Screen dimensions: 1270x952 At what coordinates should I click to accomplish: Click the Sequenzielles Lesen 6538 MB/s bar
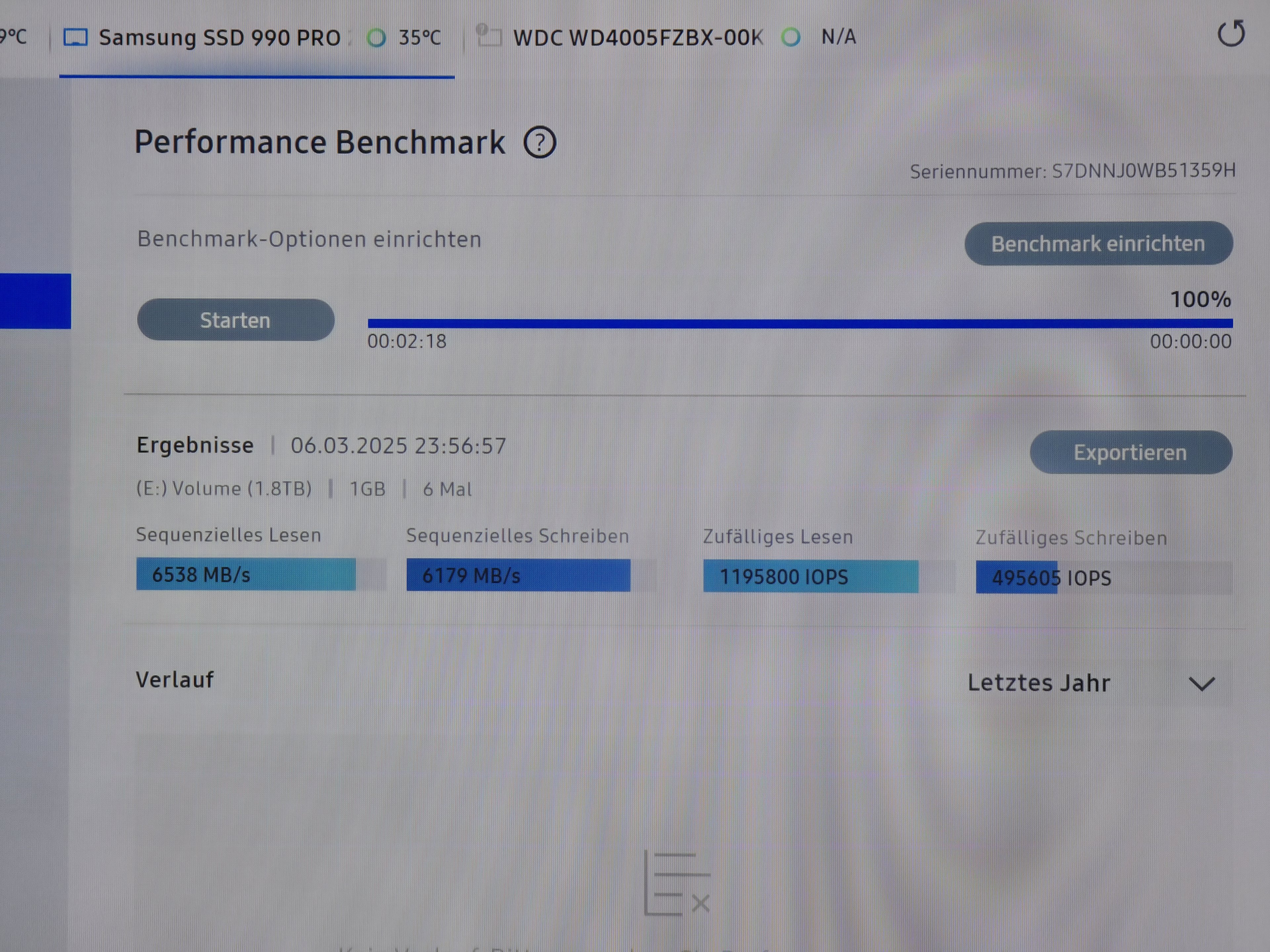246,575
